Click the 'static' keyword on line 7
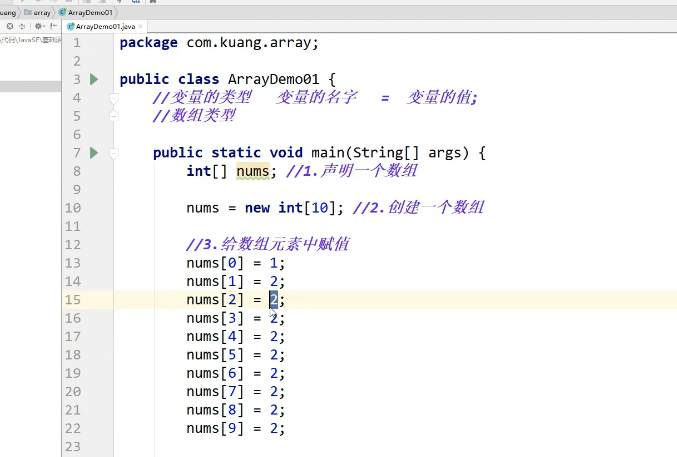Image resolution: width=677 pixels, height=457 pixels. [x=236, y=153]
